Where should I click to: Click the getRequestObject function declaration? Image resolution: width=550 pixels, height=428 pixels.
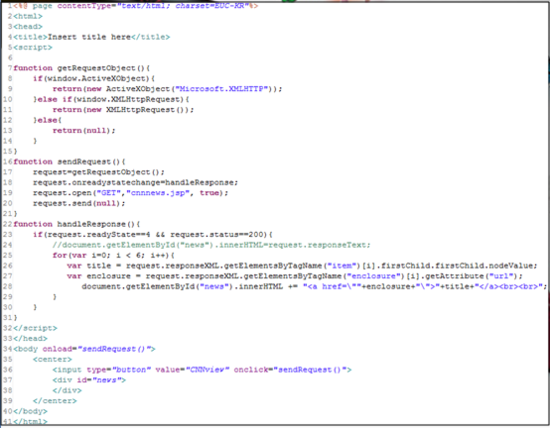pyautogui.click(x=82, y=68)
